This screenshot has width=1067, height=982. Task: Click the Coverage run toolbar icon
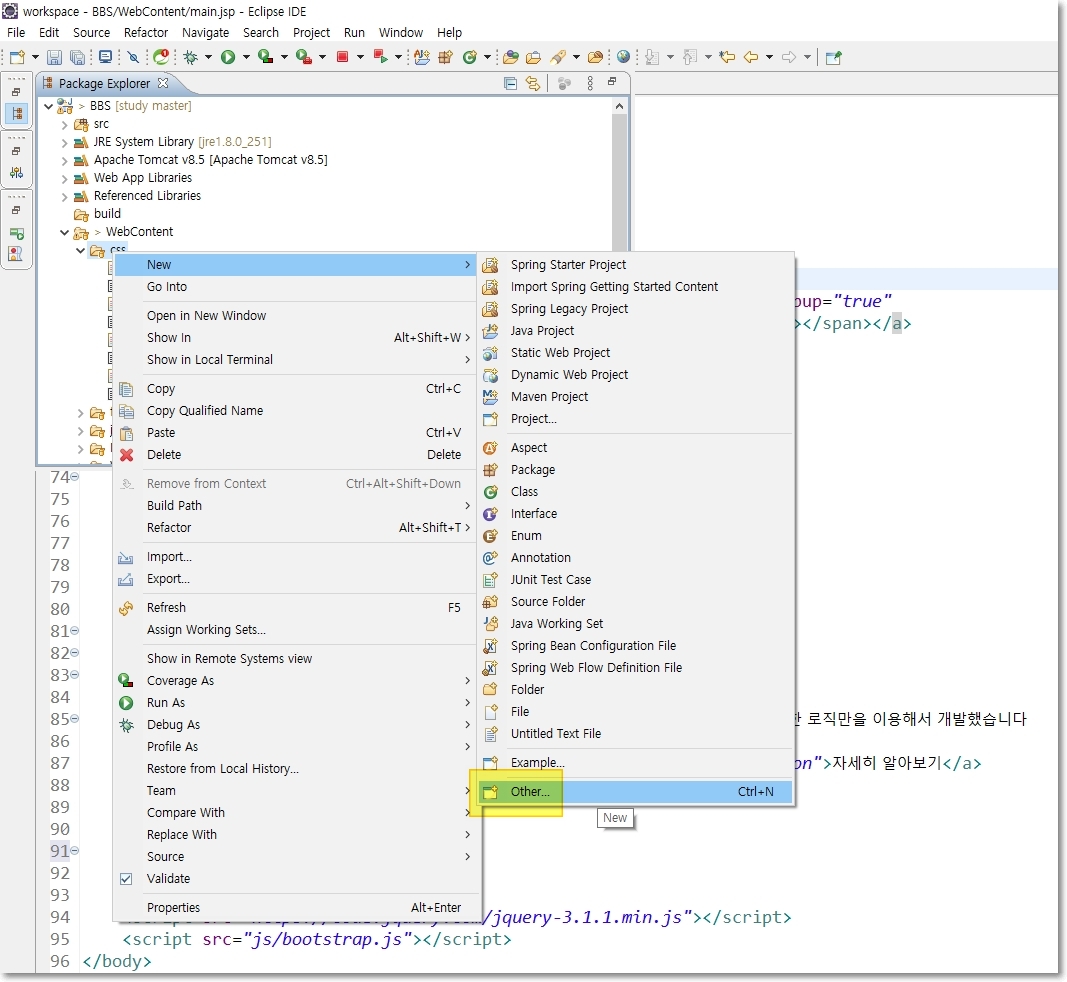tap(266, 57)
